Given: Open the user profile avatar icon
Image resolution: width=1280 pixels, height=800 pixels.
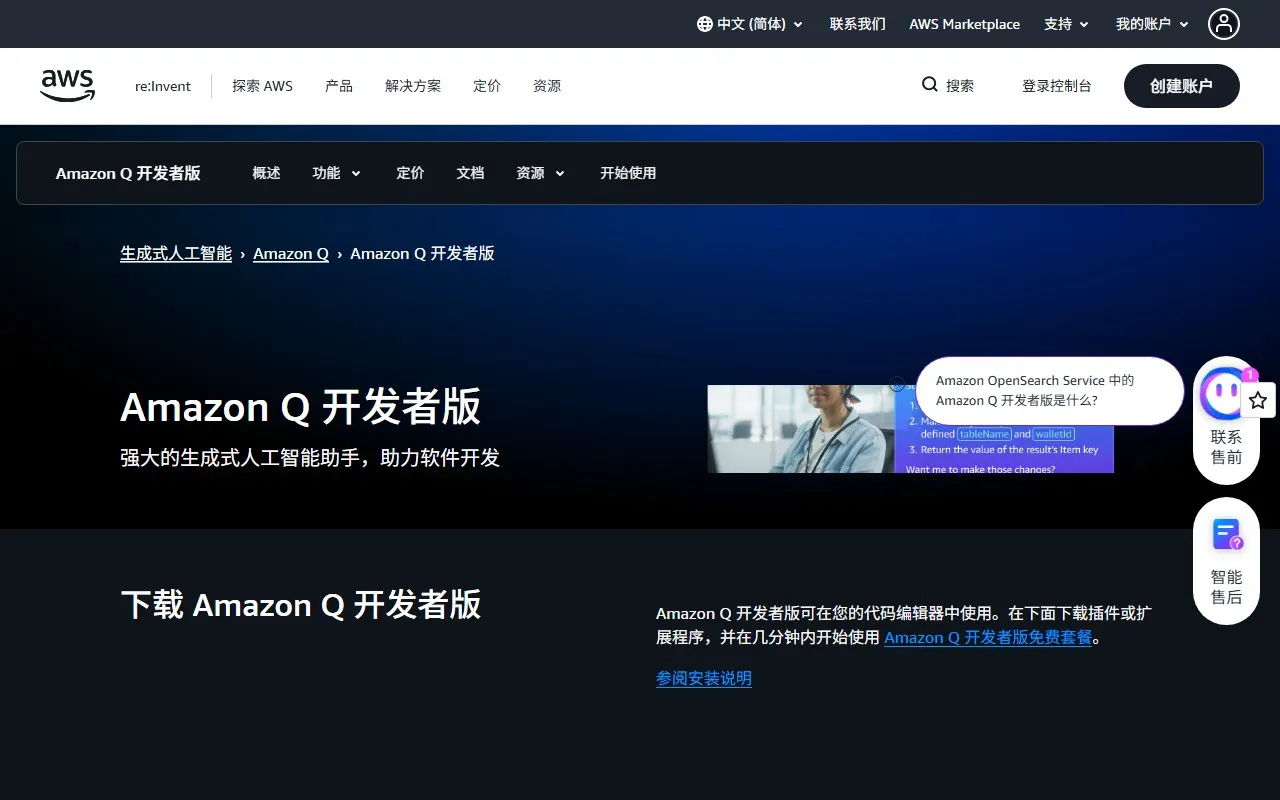Looking at the screenshot, I should point(1223,24).
